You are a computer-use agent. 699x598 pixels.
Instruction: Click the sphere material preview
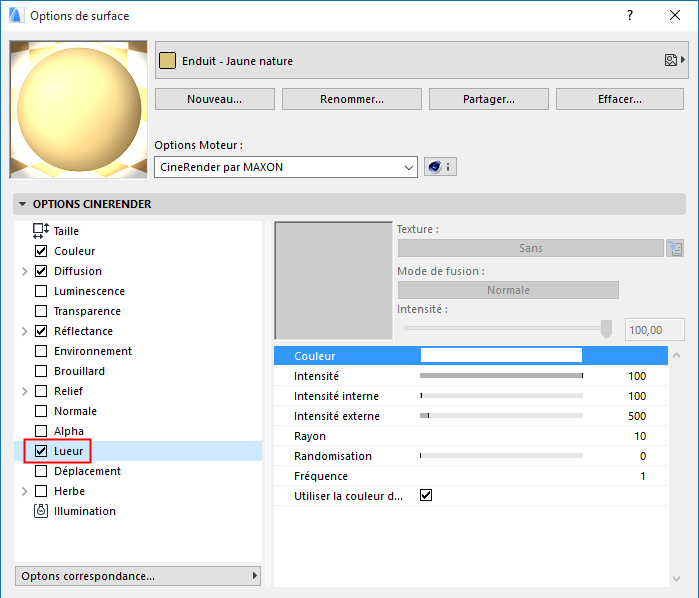78,110
